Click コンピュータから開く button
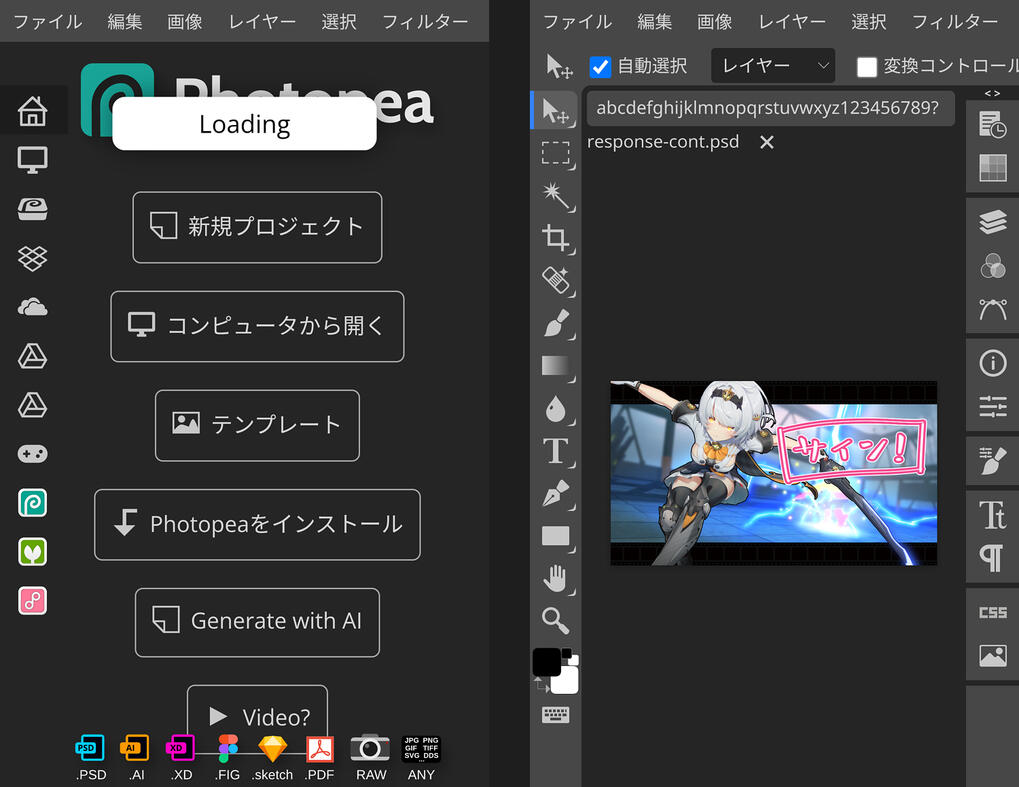1019x787 pixels. (x=257, y=326)
